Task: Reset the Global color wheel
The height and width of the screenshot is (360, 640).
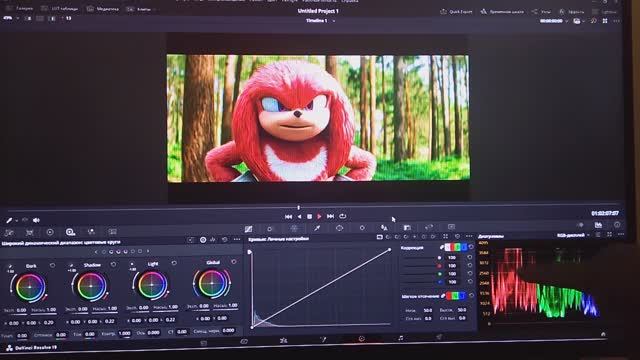Action: [233, 262]
